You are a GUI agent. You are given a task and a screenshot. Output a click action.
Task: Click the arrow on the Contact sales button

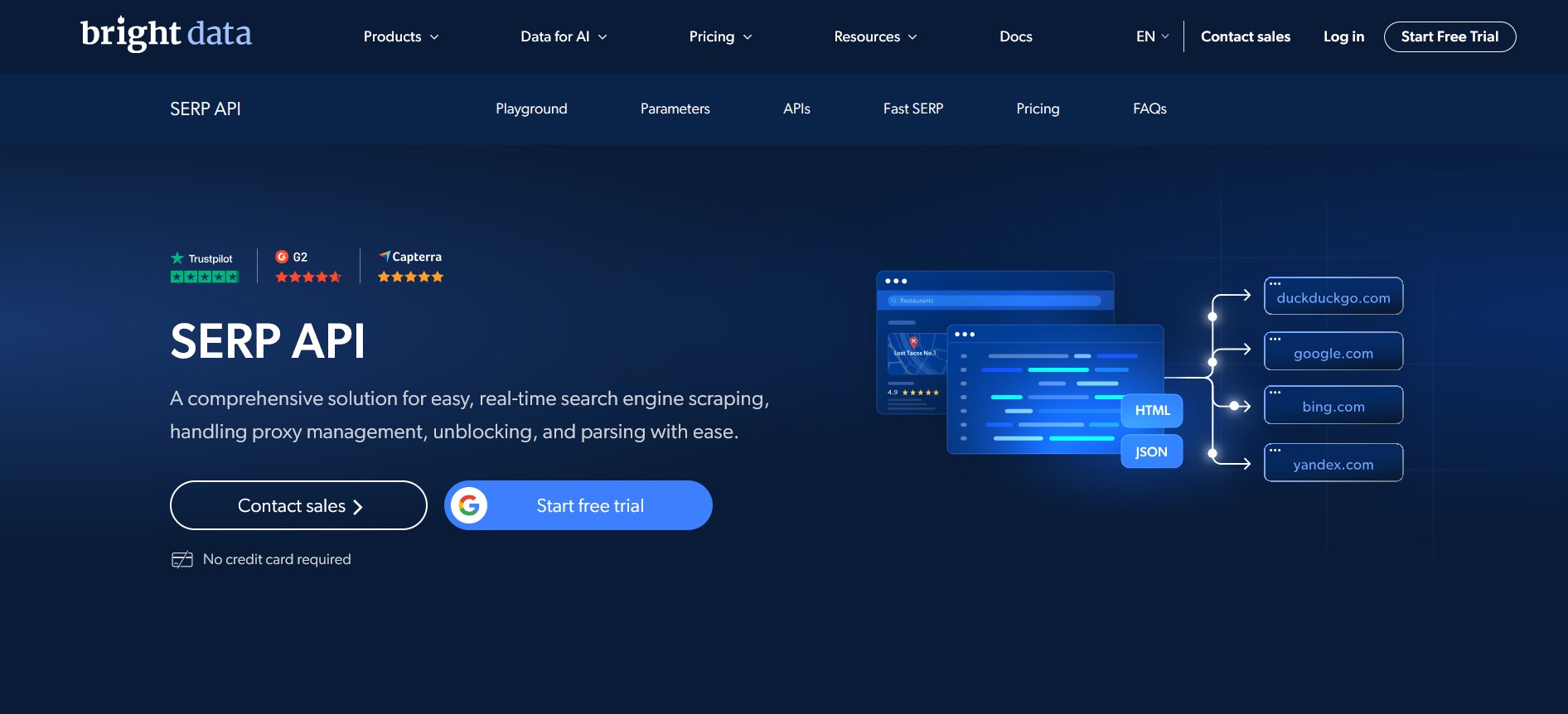click(358, 507)
